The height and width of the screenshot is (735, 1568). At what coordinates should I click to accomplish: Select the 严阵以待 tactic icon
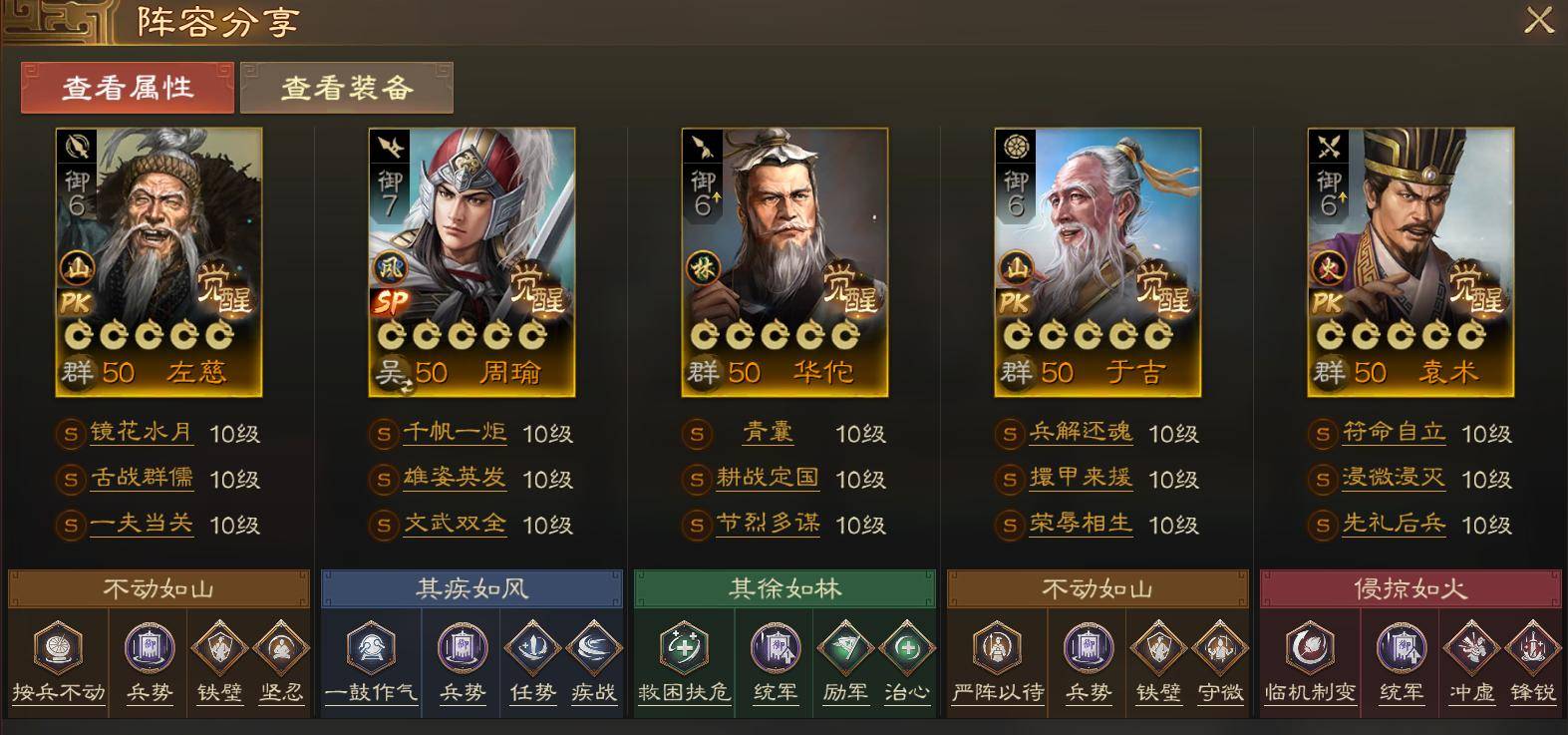(997, 647)
